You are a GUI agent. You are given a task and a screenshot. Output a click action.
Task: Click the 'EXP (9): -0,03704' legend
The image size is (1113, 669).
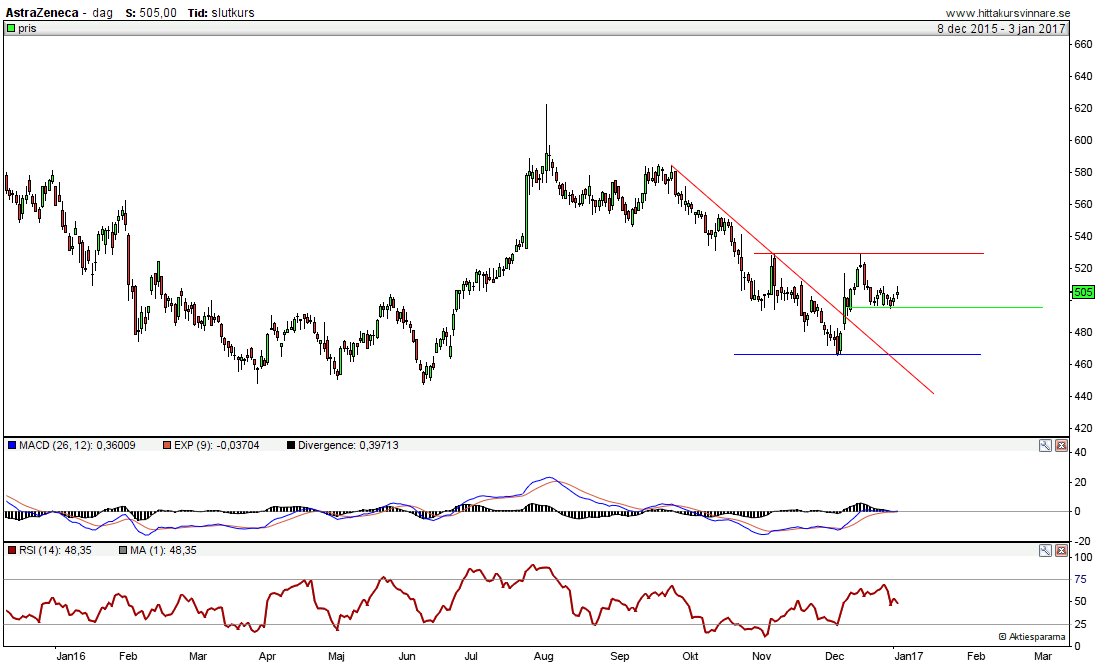(x=216, y=445)
